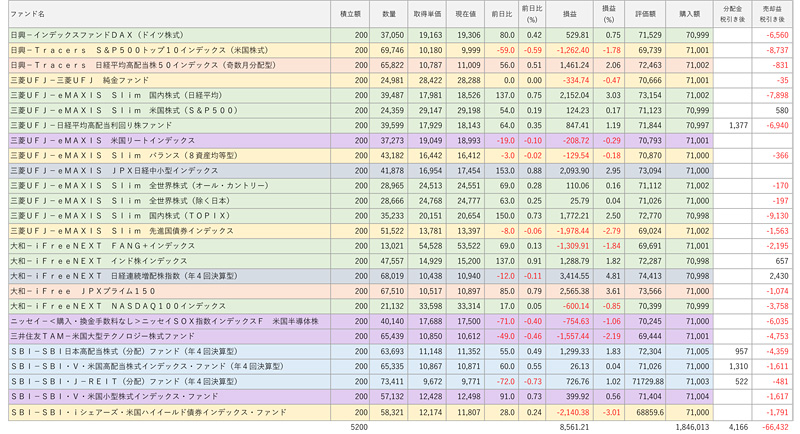Select eMAXIS Slim 国内株式（日経平均） fund name
800x434 pixels.
tap(116, 95)
